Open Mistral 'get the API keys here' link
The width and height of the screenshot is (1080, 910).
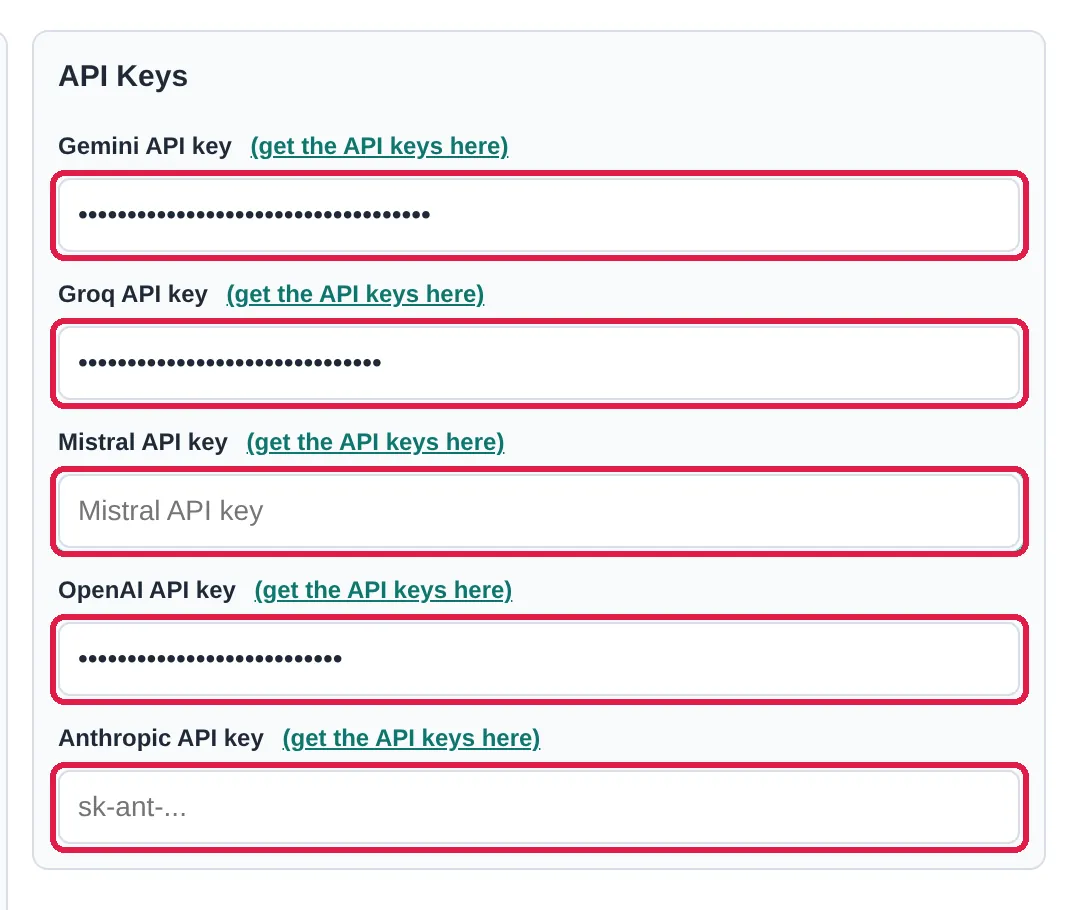375,442
